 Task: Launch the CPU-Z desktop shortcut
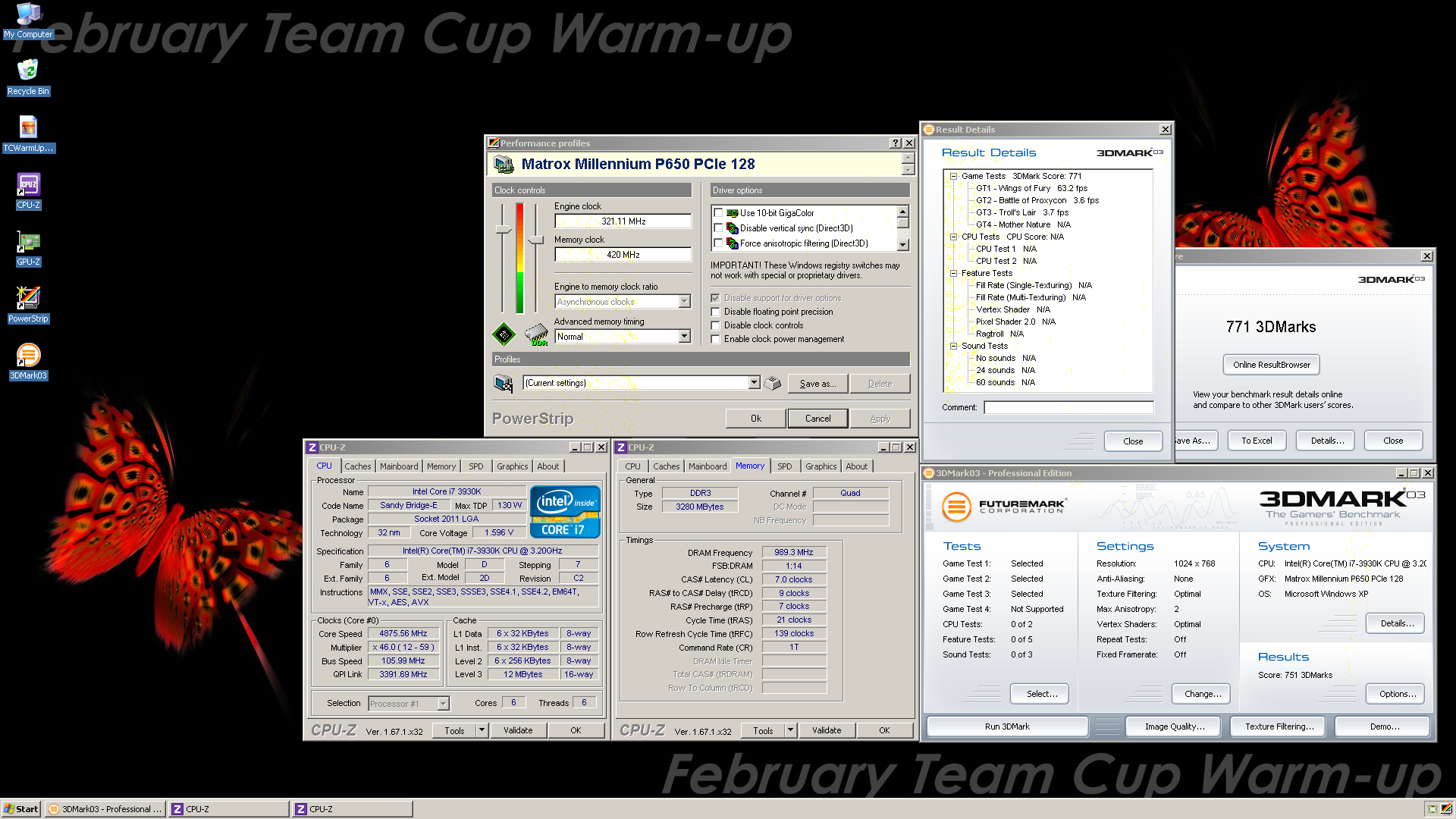coord(28,190)
